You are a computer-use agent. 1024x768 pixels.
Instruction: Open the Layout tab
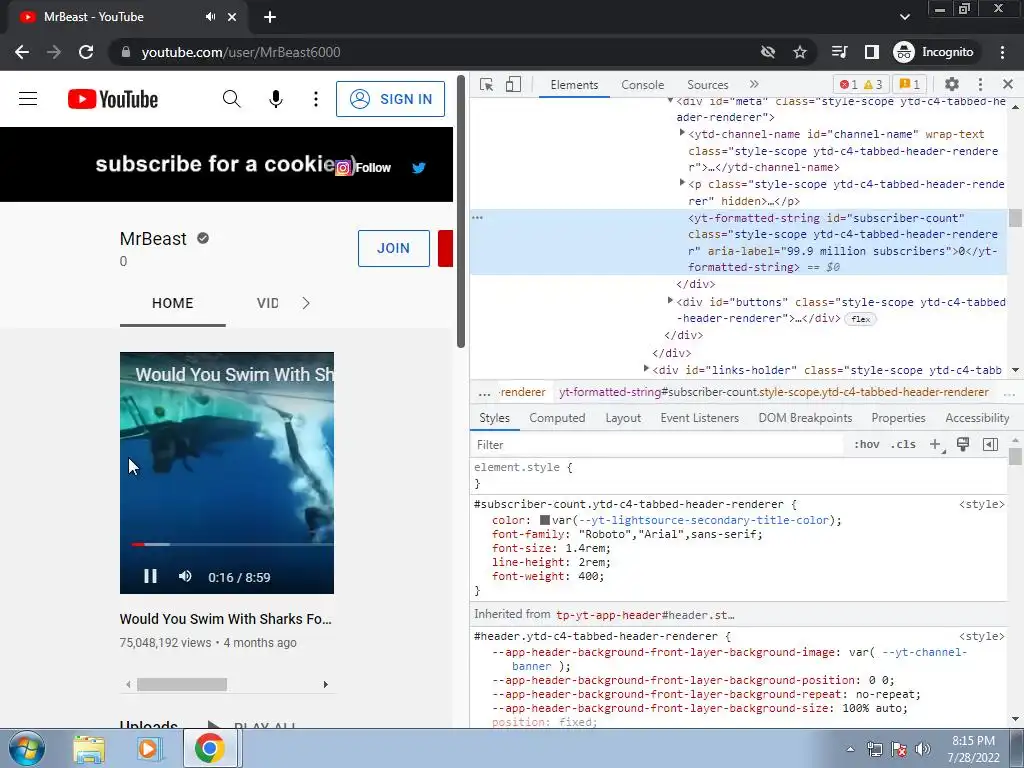pyautogui.click(x=623, y=418)
